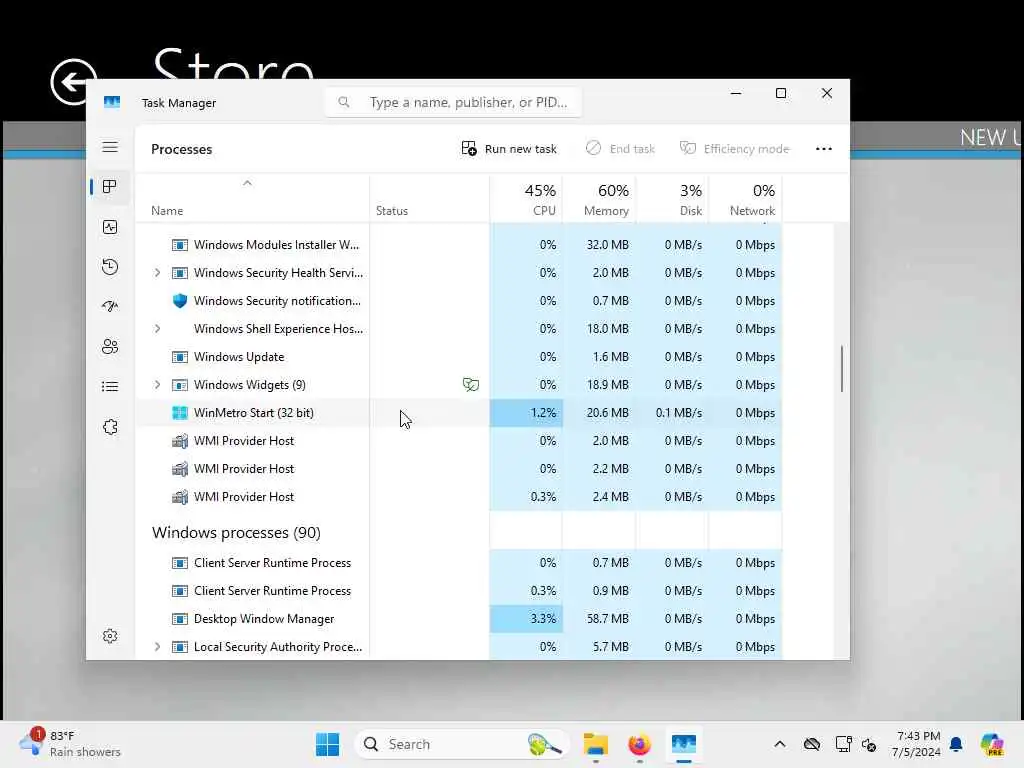Screen dimensions: 1024x768
Task: Show hidden system tray icons chevron
Action: (x=780, y=744)
